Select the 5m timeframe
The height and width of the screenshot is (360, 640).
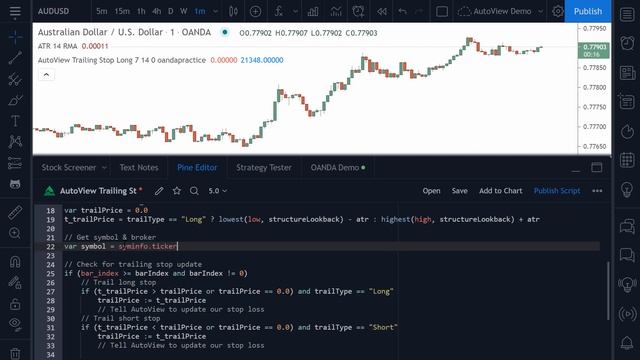point(102,11)
